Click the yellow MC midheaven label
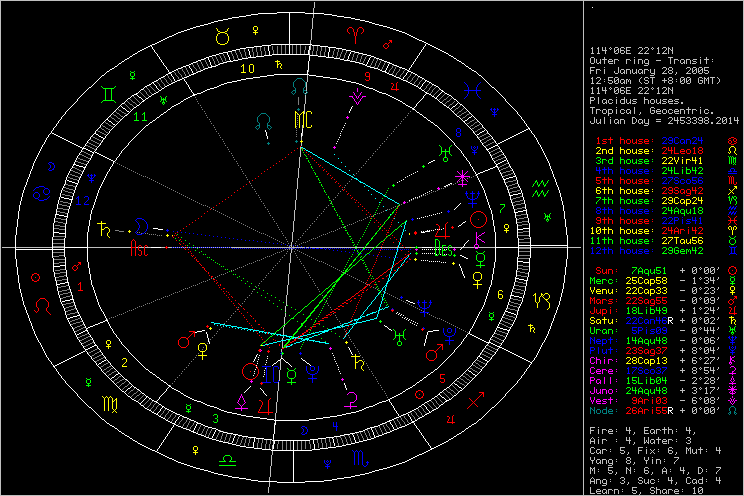Viewport: 744px width, 496px height. coord(301,120)
